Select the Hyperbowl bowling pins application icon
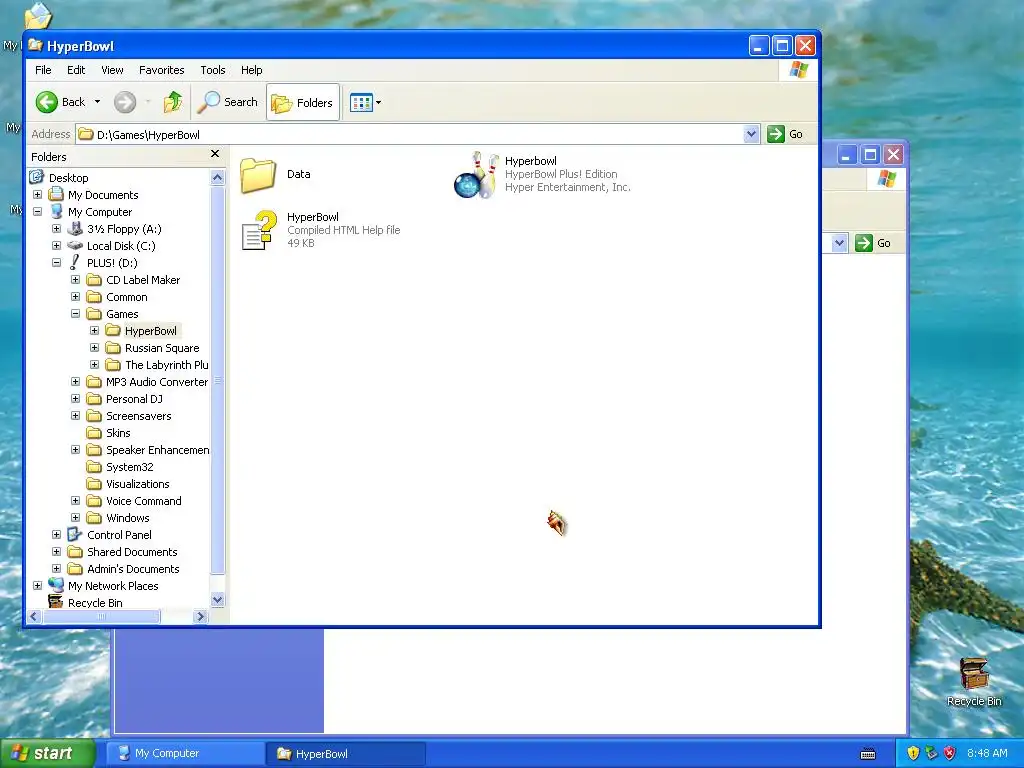 pos(476,175)
